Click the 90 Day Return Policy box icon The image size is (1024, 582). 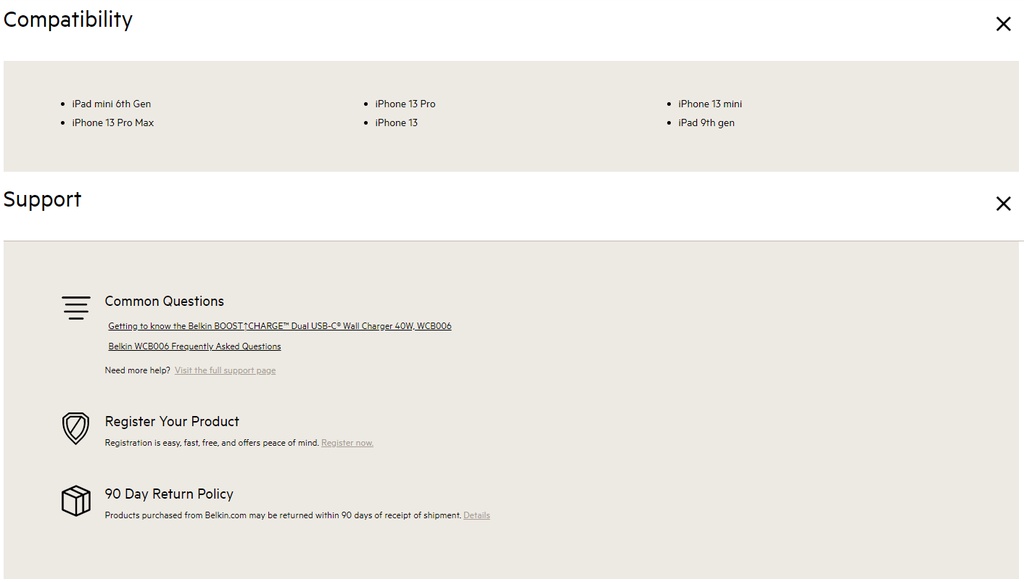pos(76,501)
